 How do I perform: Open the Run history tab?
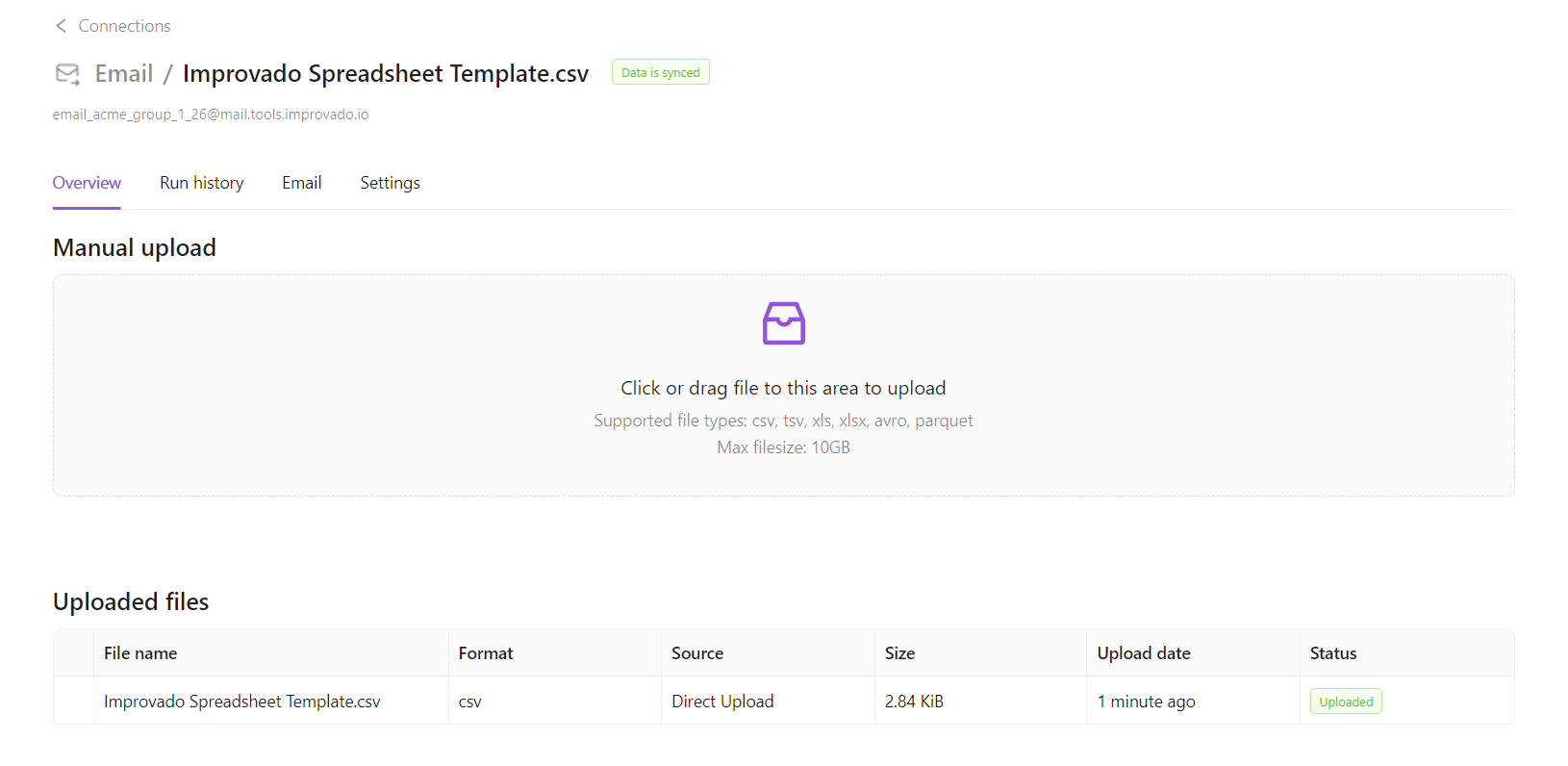(x=201, y=183)
